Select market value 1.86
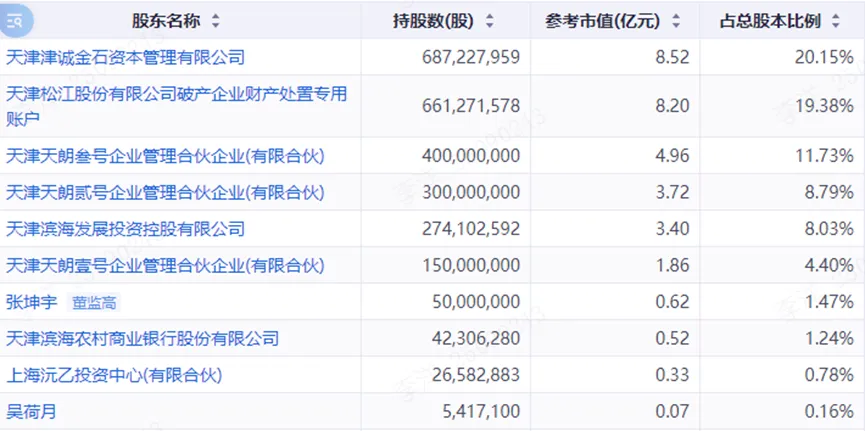The height and width of the screenshot is (431, 865). [x=671, y=265]
